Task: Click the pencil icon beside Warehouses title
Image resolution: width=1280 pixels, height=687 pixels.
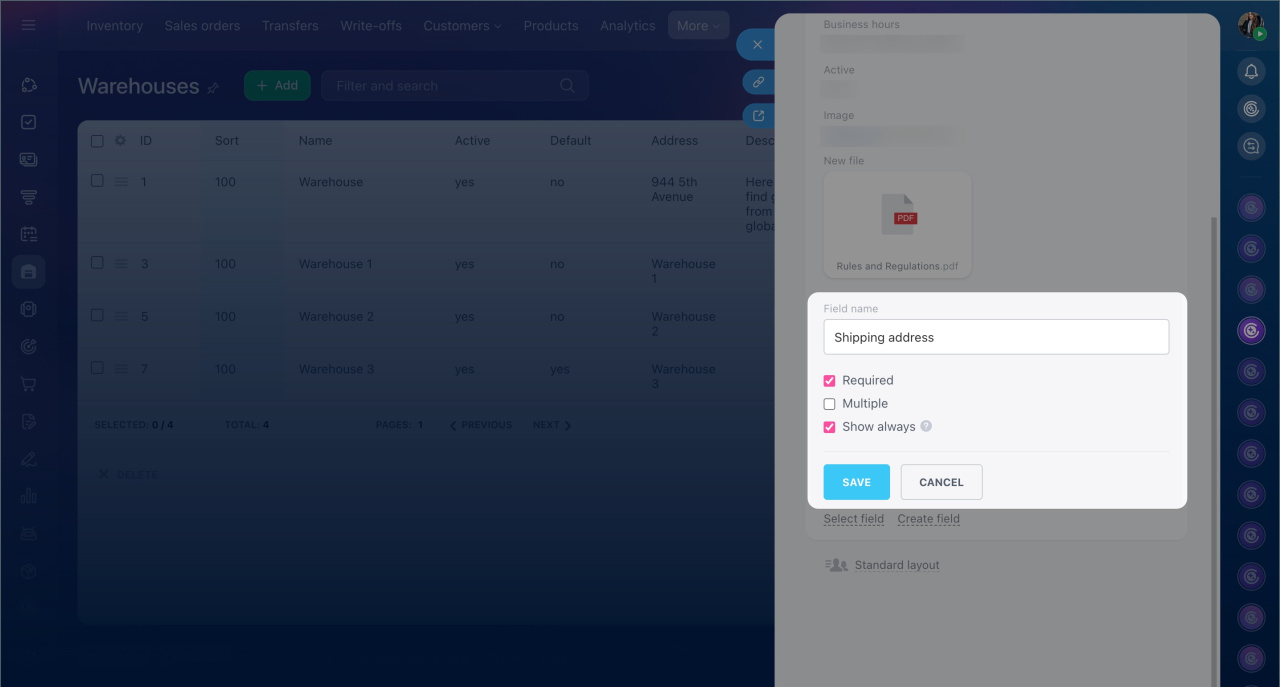Action: [213, 88]
